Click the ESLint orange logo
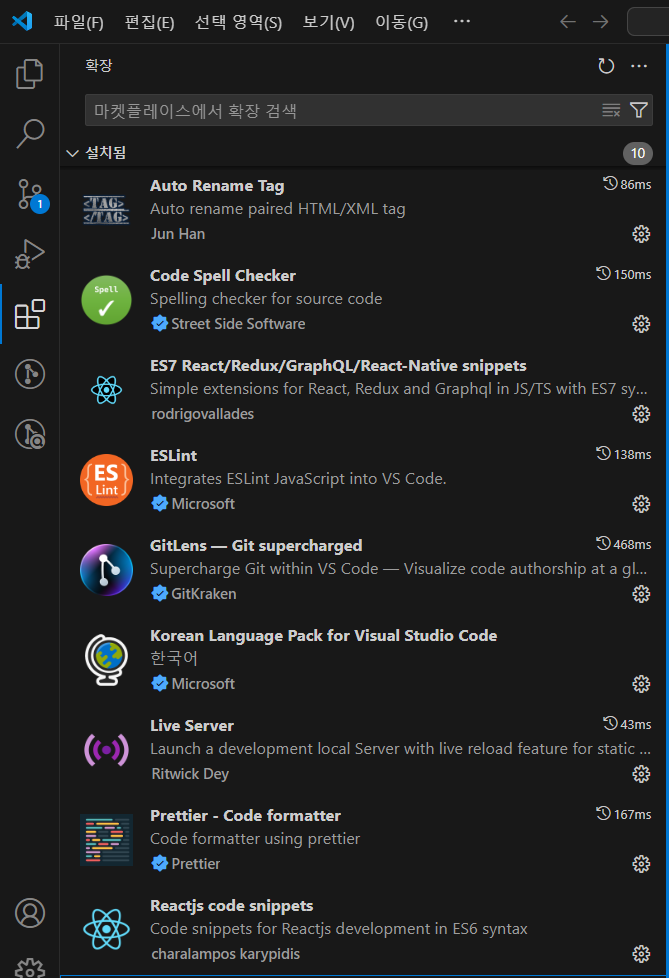The width and height of the screenshot is (669, 978). coord(106,480)
